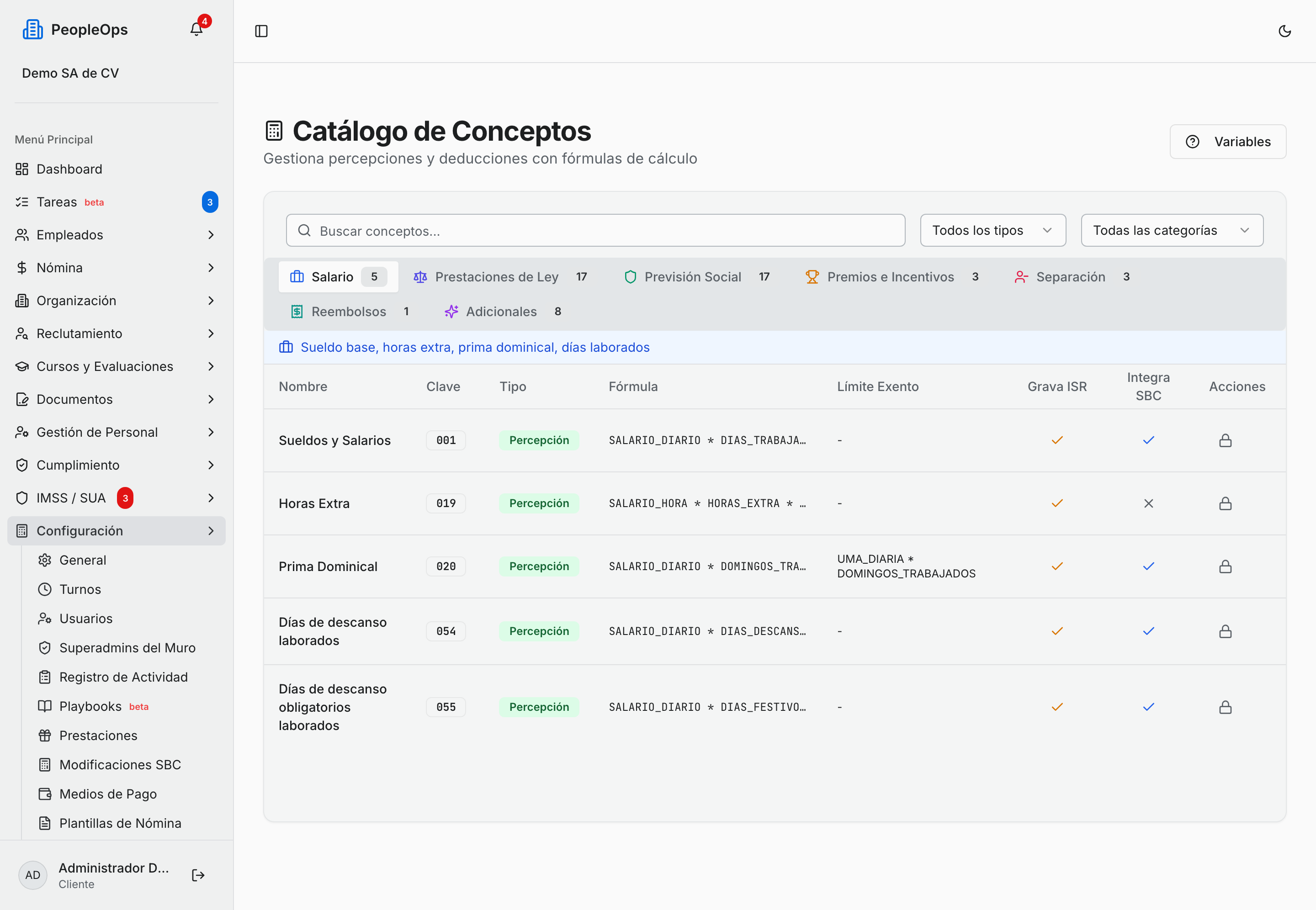The width and height of the screenshot is (1316, 910).
Task: Click Grava ISR checkmark for Sueldos y Salarios
Action: [x=1057, y=440]
